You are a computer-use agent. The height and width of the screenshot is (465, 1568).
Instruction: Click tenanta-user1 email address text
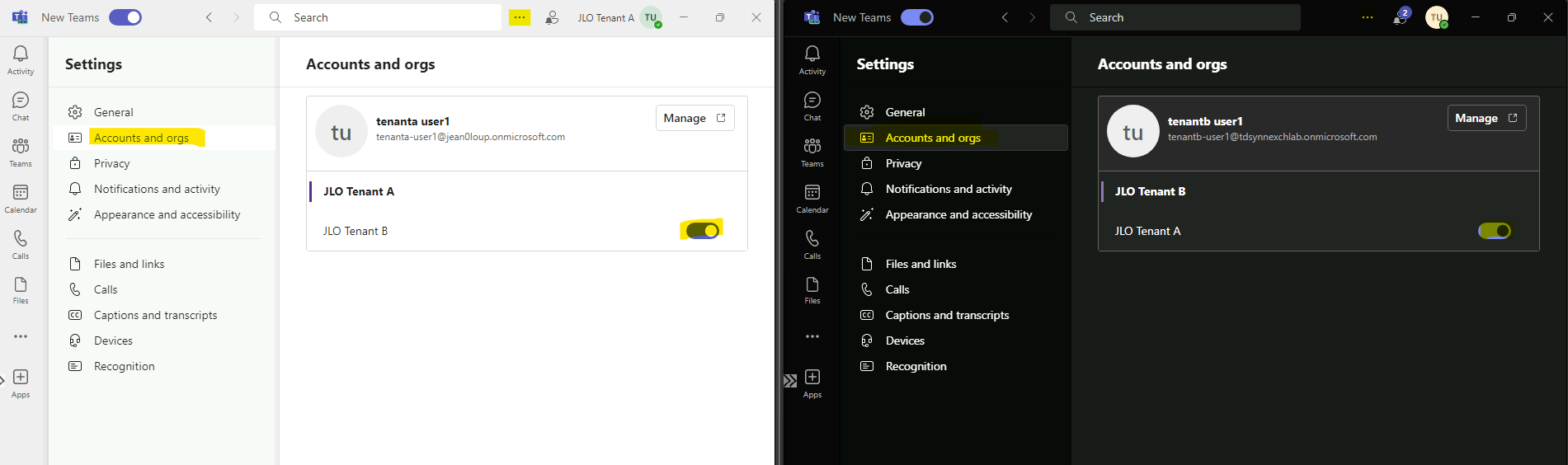(x=471, y=137)
